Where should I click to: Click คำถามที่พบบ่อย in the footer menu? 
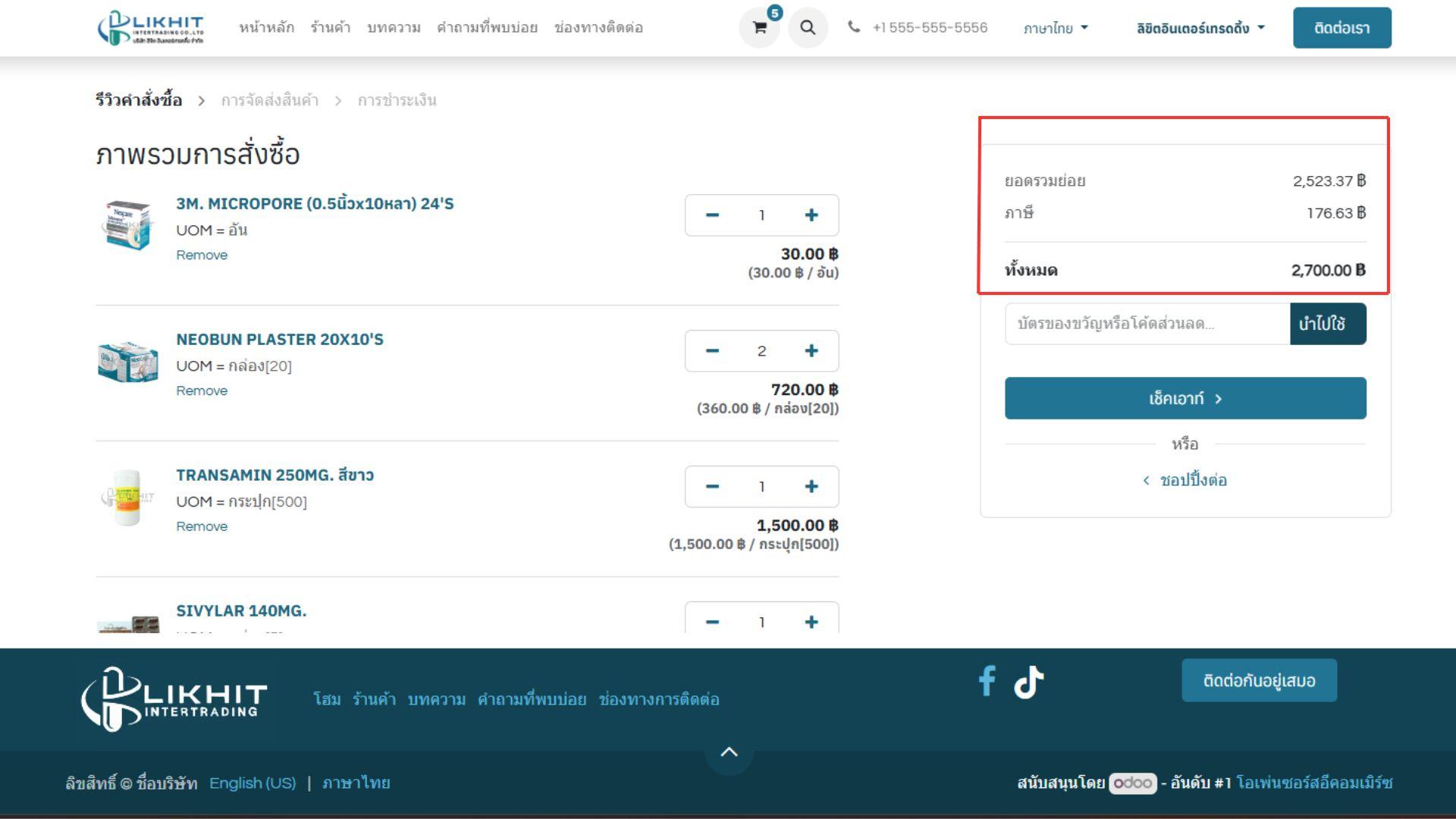click(x=532, y=699)
